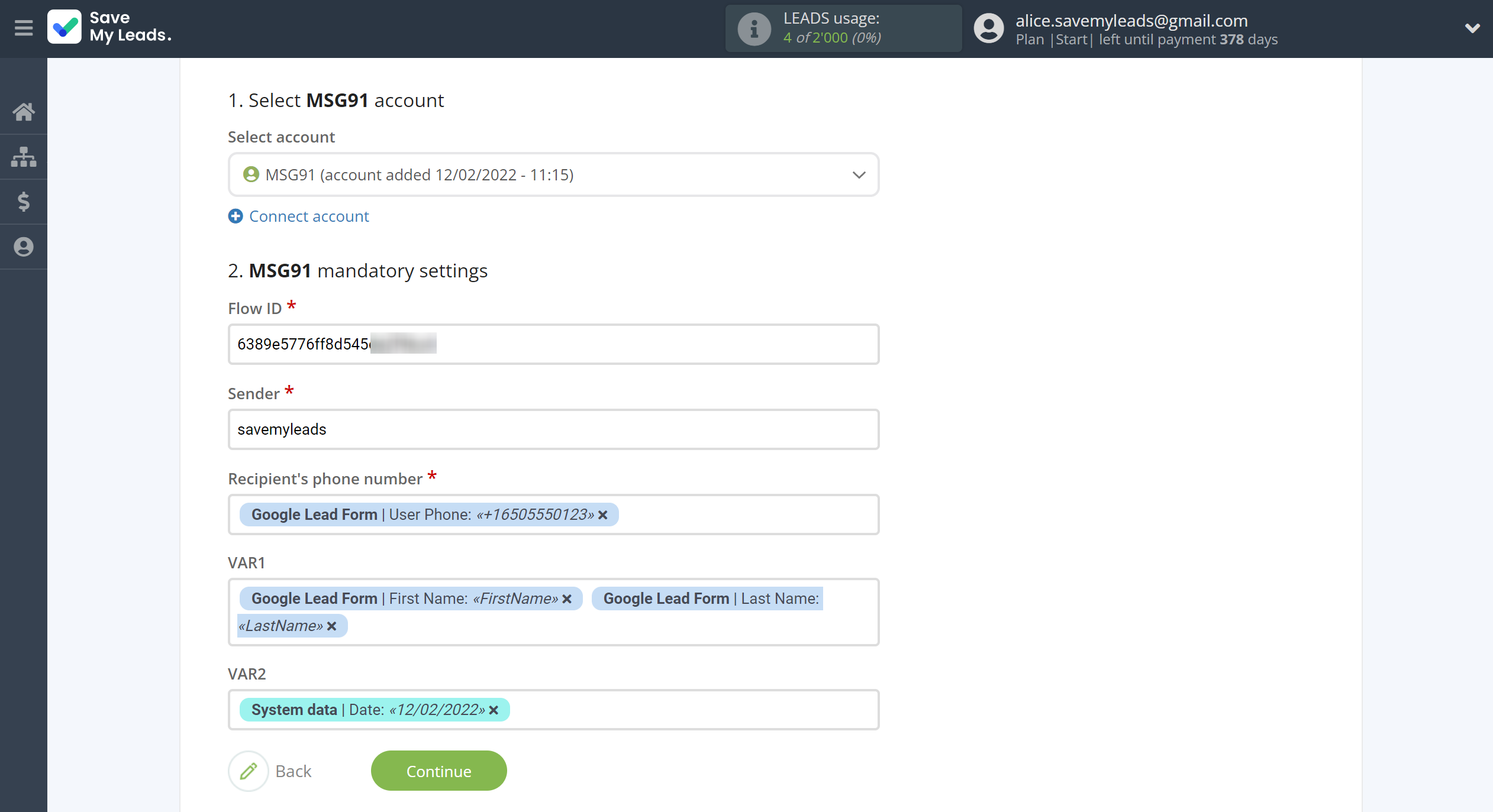Image resolution: width=1493 pixels, height=812 pixels.
Task: Open the billing dollar icon
Action: (x=24, y=202)
